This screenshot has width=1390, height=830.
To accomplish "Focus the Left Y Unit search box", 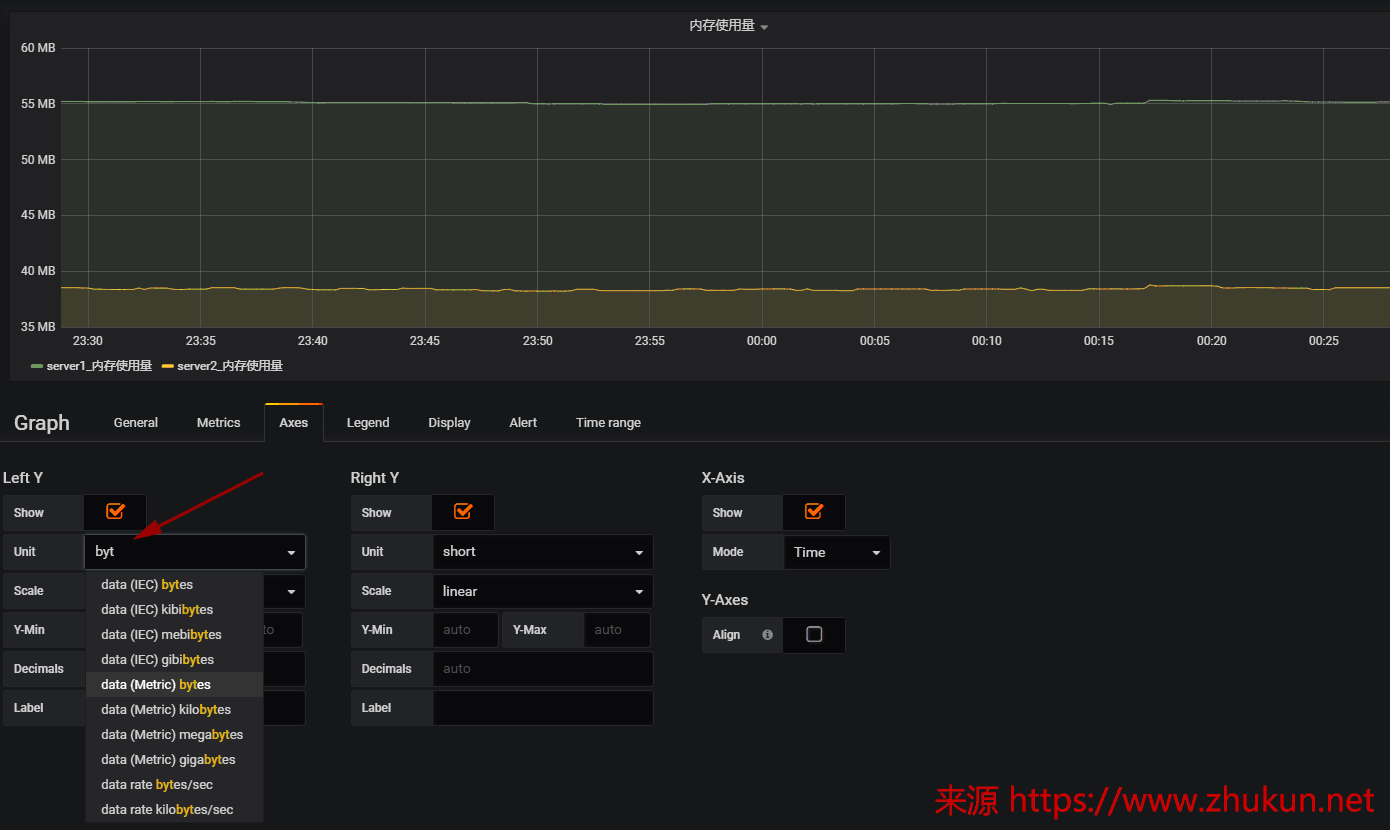I will [x=185, y=552].
